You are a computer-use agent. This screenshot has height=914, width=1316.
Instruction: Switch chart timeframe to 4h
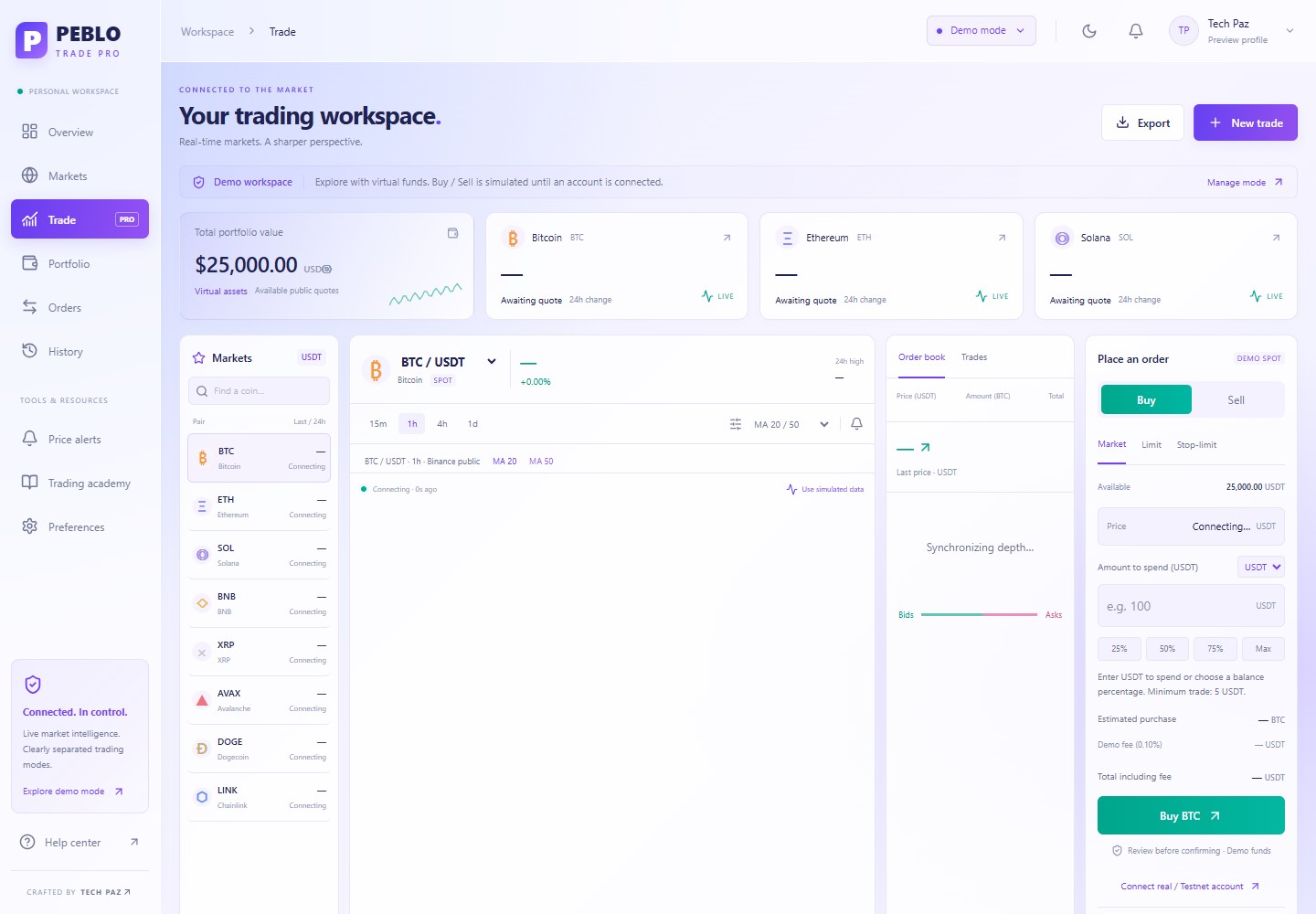(x=442, y=424)
